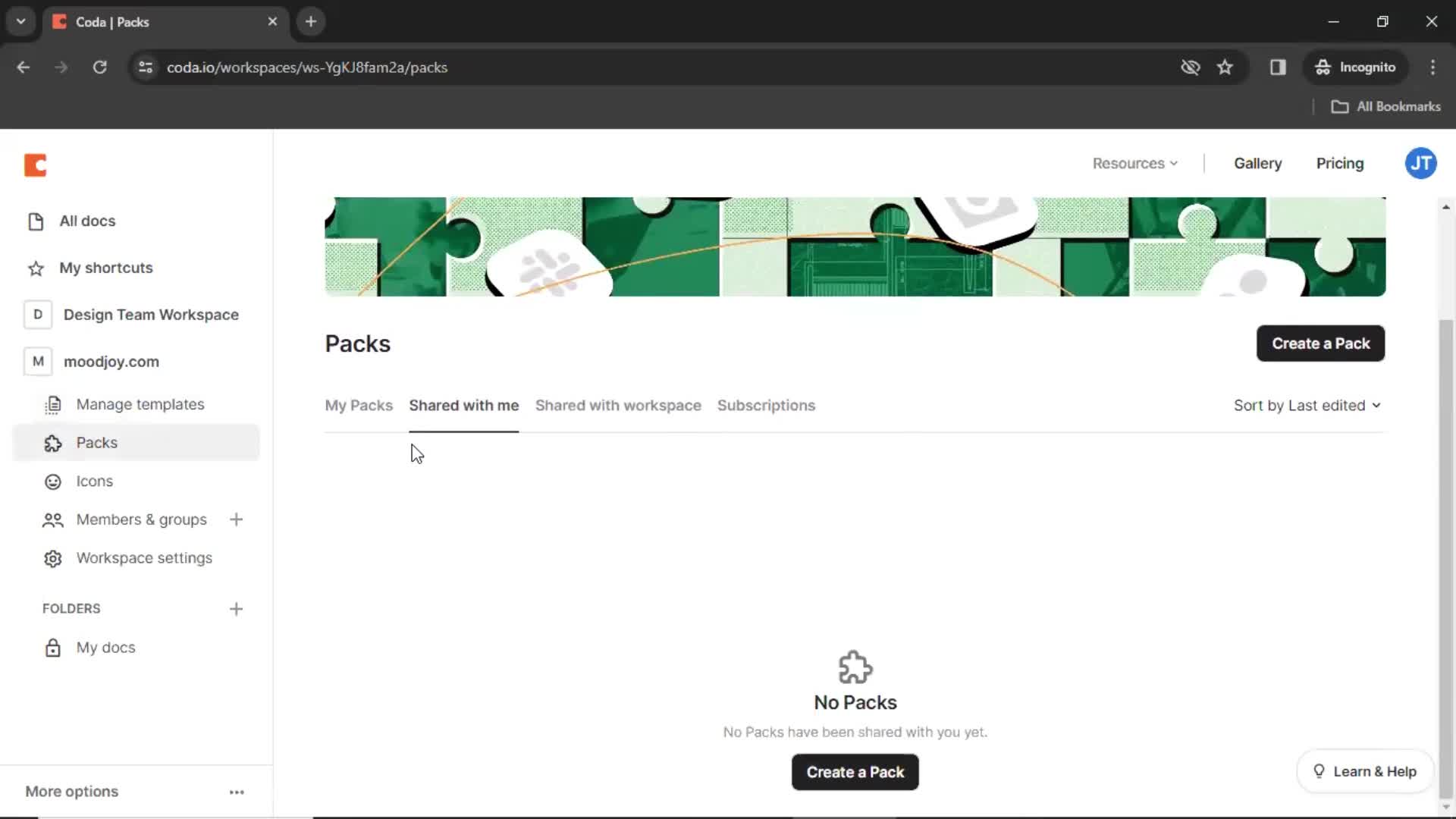Click Learn & Help toggle button
The width and height of the screenshot is (1456, 819).
1365,771
